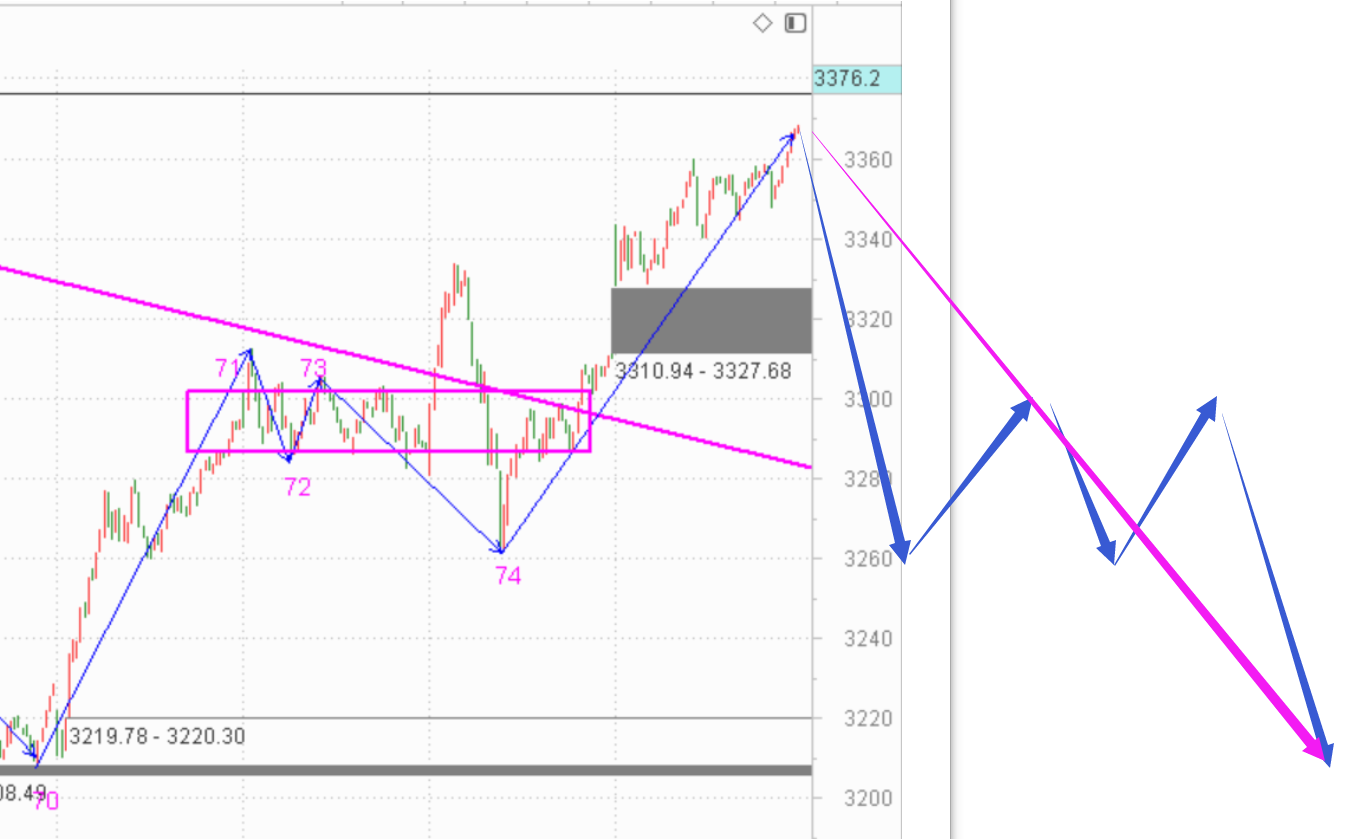The image size is (1347, 839).
Task: Click the dark gray support band at bottom
Action: 406,770
